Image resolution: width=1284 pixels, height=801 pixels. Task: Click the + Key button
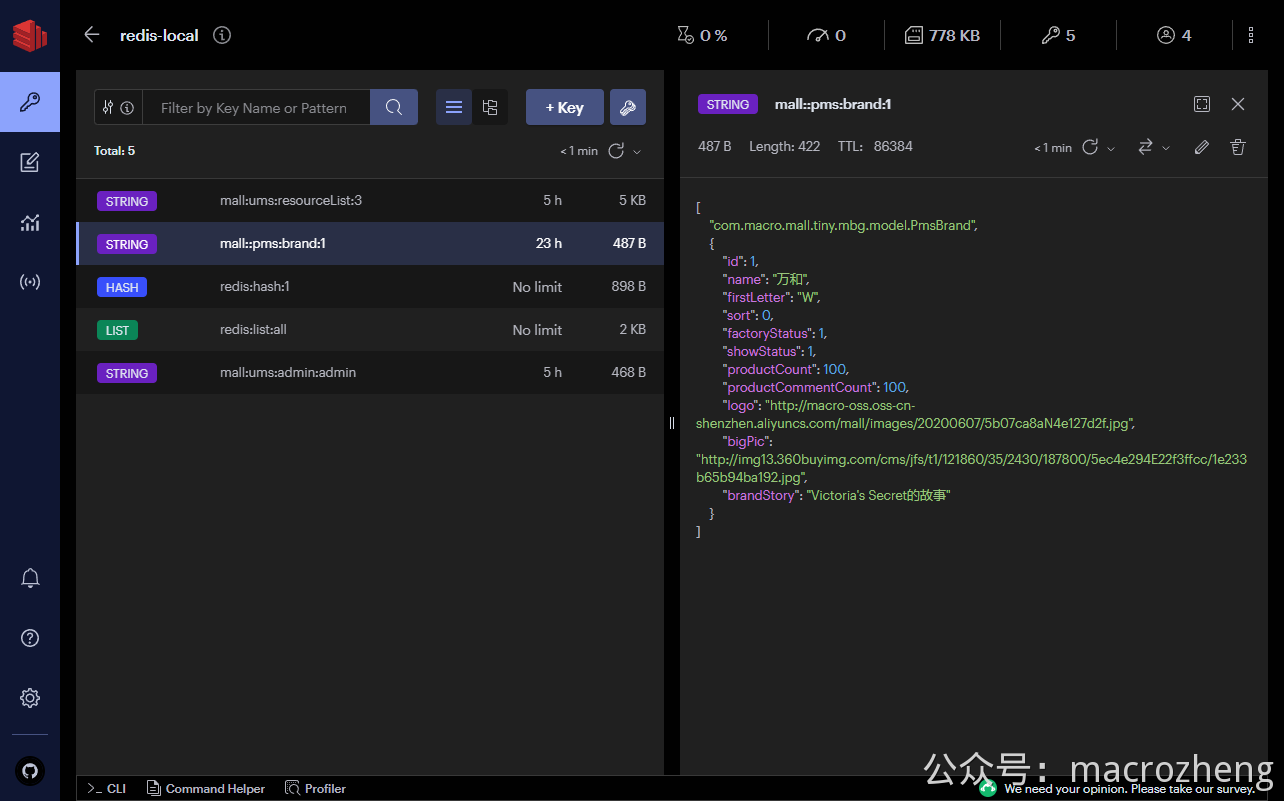(x=565, y=108)
